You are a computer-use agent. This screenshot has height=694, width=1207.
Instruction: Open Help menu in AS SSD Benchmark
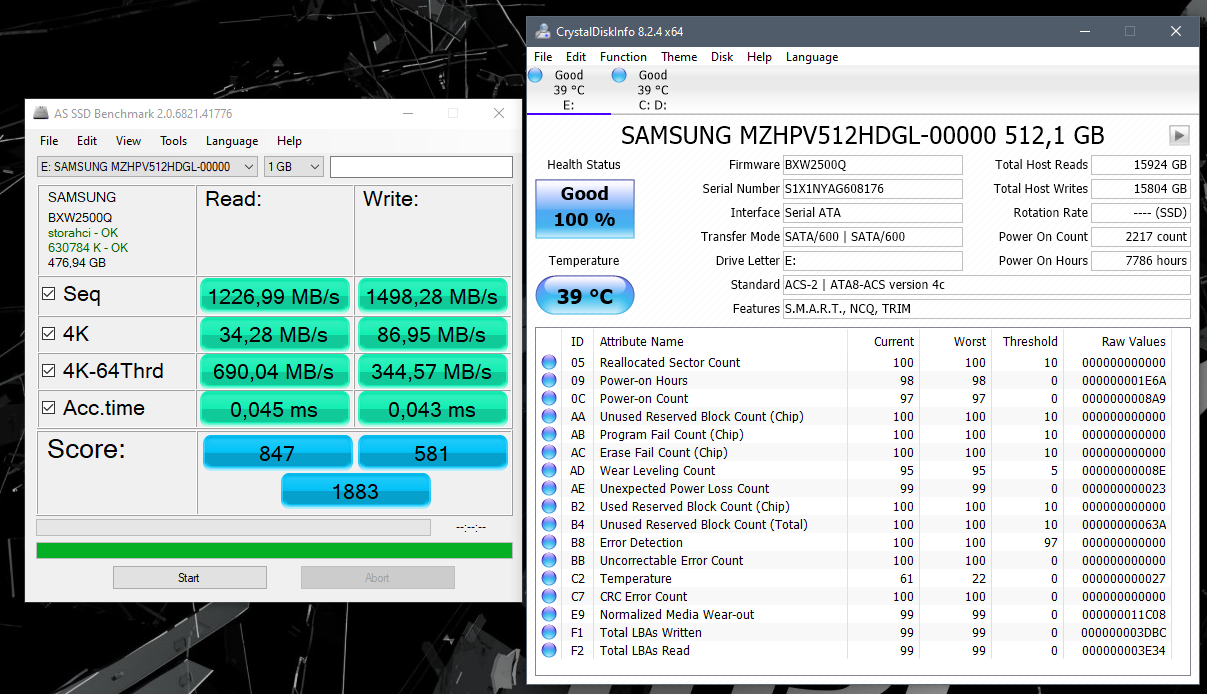click(x=289, y=141)
